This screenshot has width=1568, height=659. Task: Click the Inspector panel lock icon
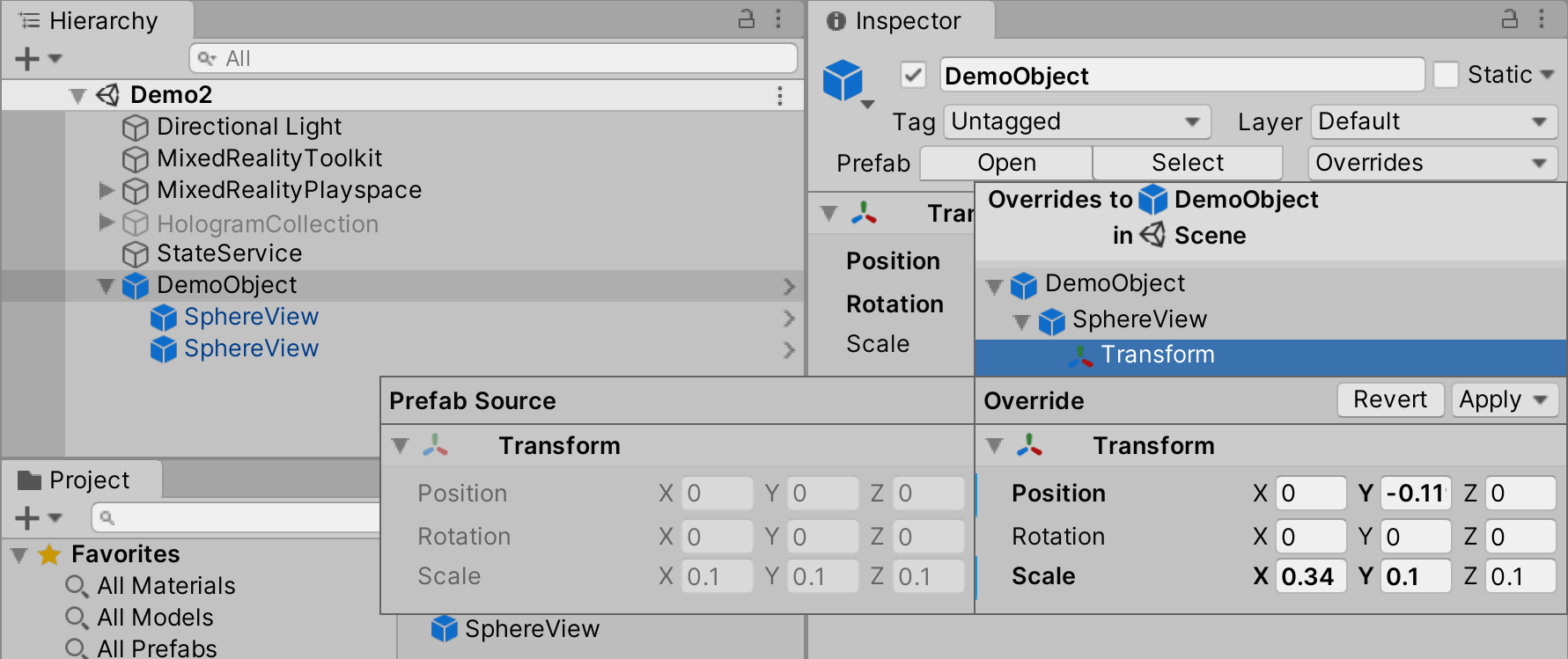pos(1510,19)
